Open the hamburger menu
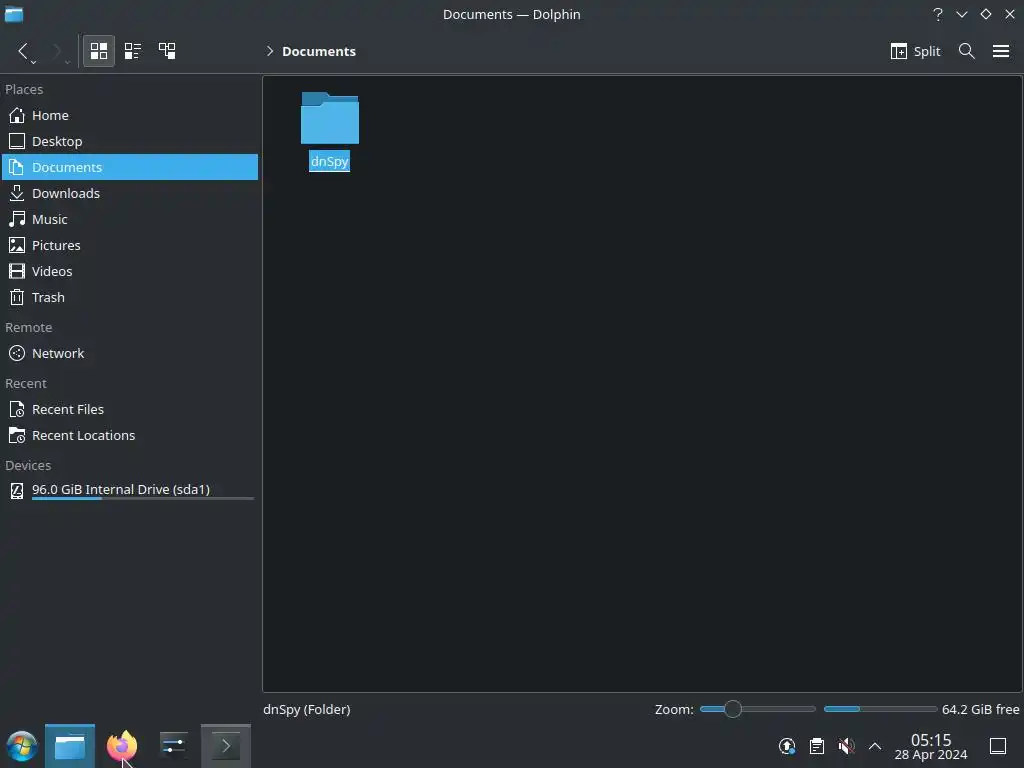The width and height of the screenshot is (1024, 768). click(1000, 51)
